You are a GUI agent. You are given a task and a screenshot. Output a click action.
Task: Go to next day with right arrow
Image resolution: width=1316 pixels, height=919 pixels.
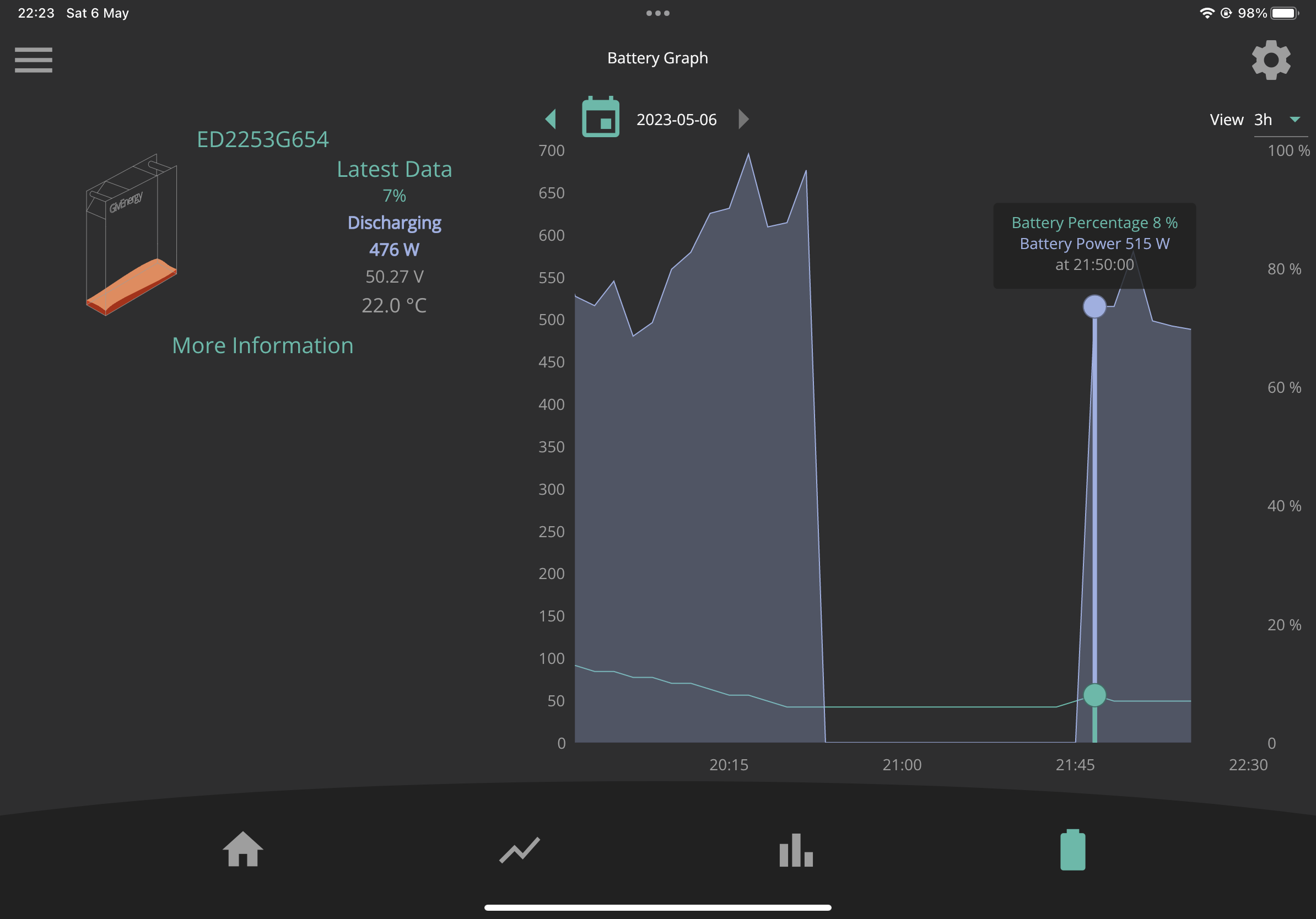(x=743, y=119)
